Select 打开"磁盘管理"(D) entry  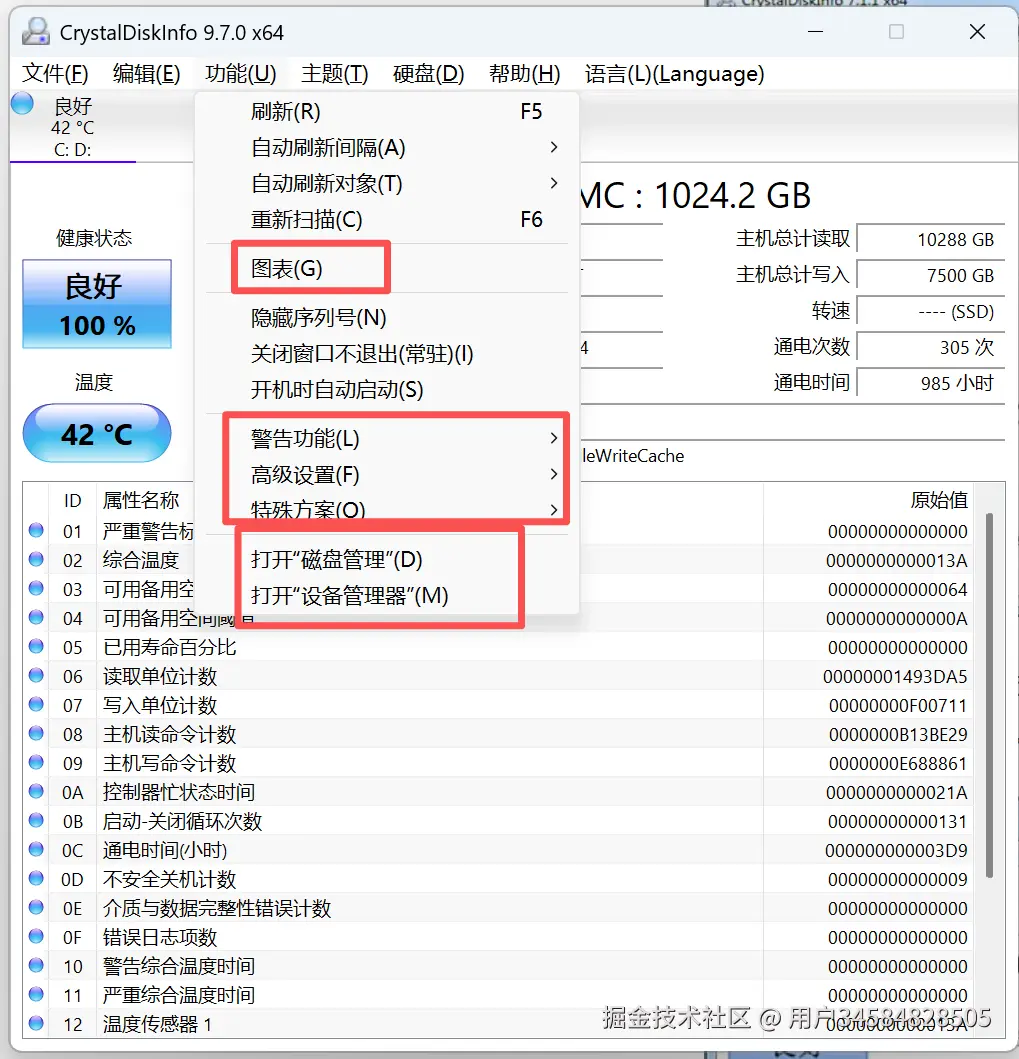[386, 559]
